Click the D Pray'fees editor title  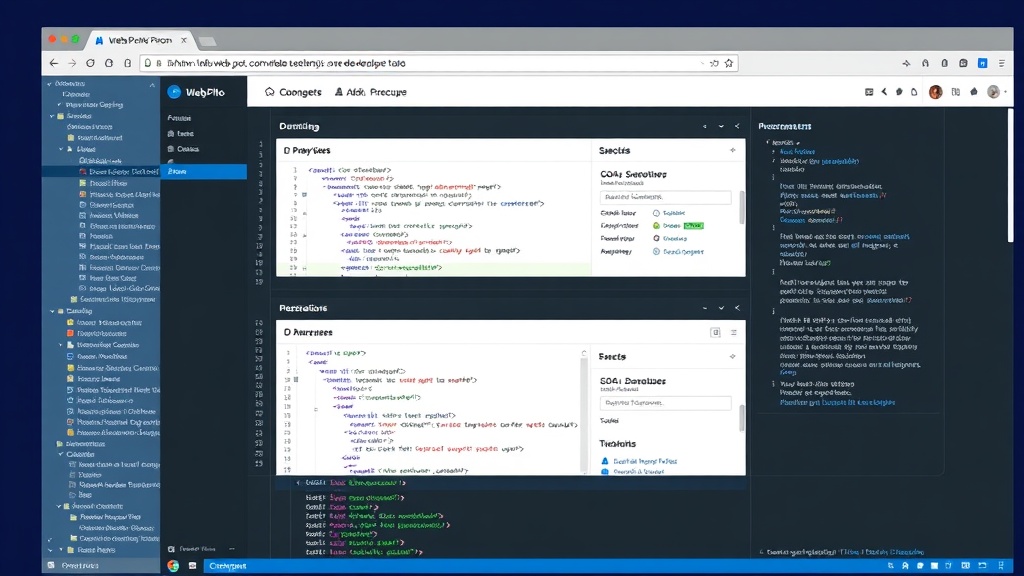[307, 150]
